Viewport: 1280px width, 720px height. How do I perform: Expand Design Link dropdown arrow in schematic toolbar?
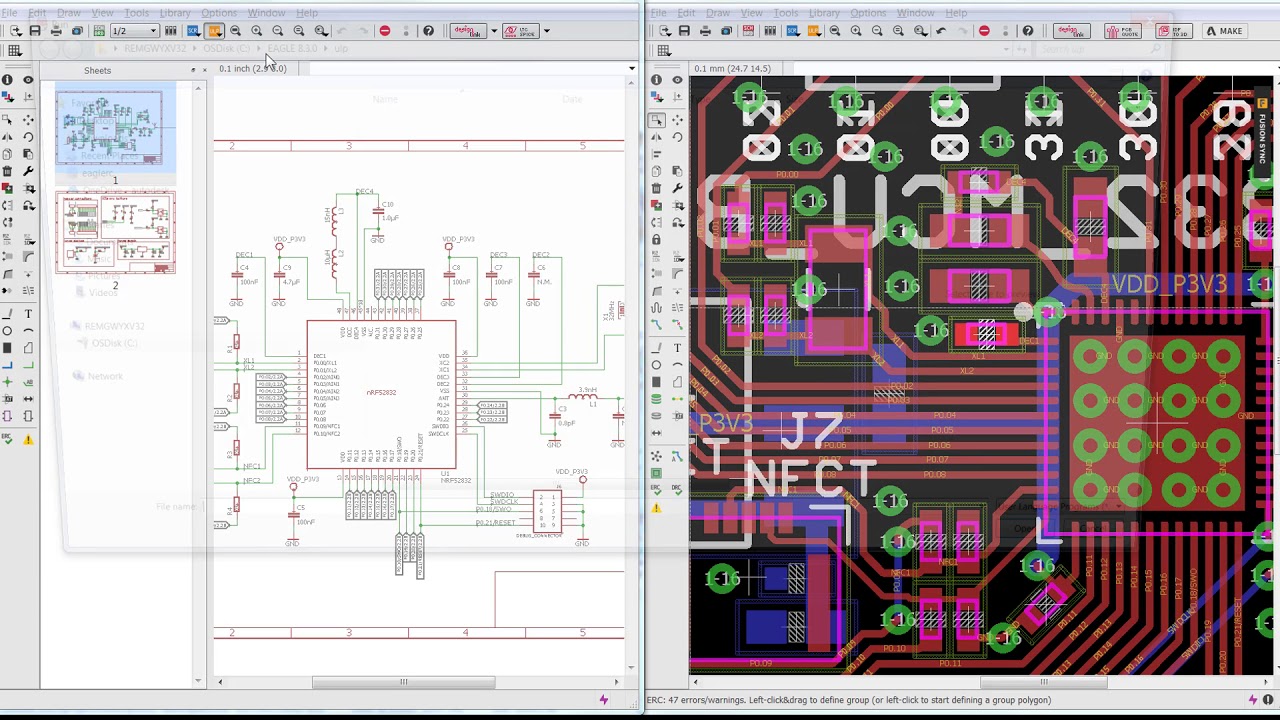tap(493, 31)
